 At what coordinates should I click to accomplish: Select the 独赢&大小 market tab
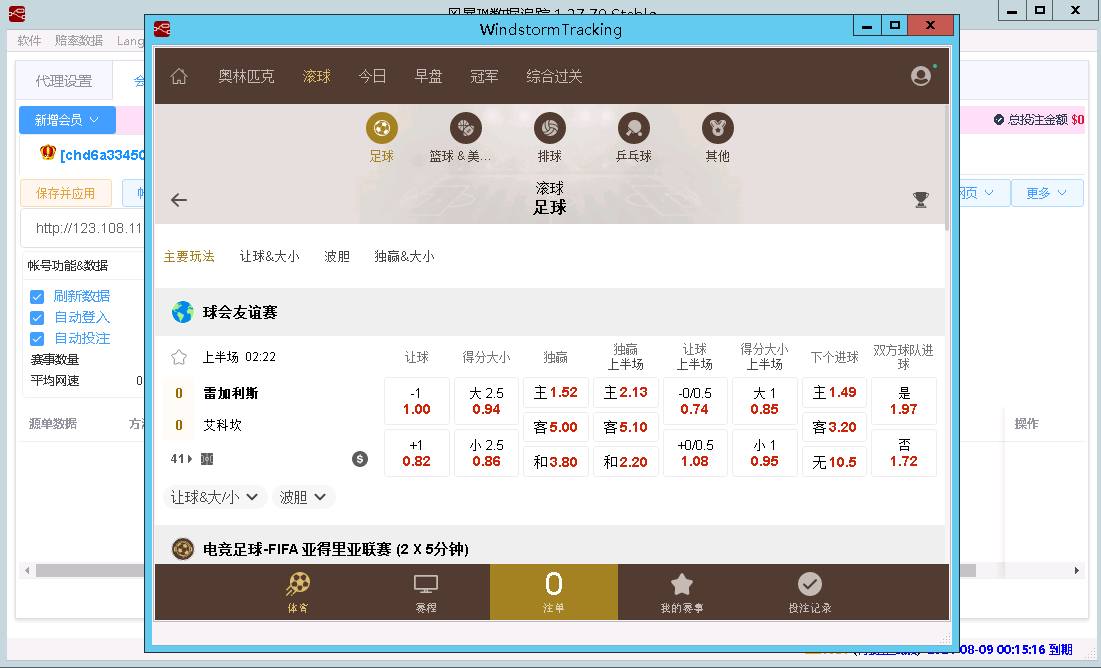point(404,256)
